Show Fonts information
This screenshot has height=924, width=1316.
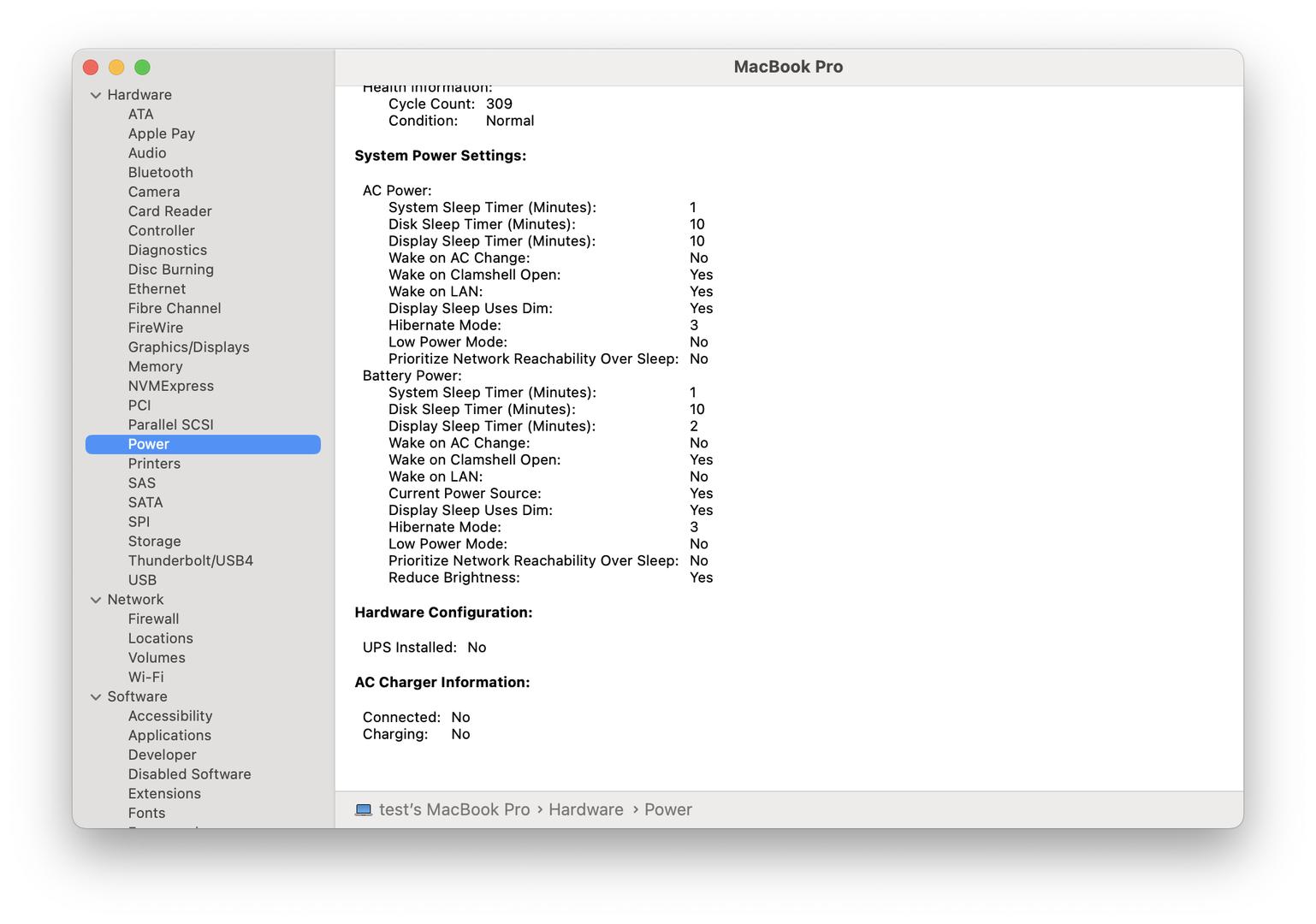[147, 814]
